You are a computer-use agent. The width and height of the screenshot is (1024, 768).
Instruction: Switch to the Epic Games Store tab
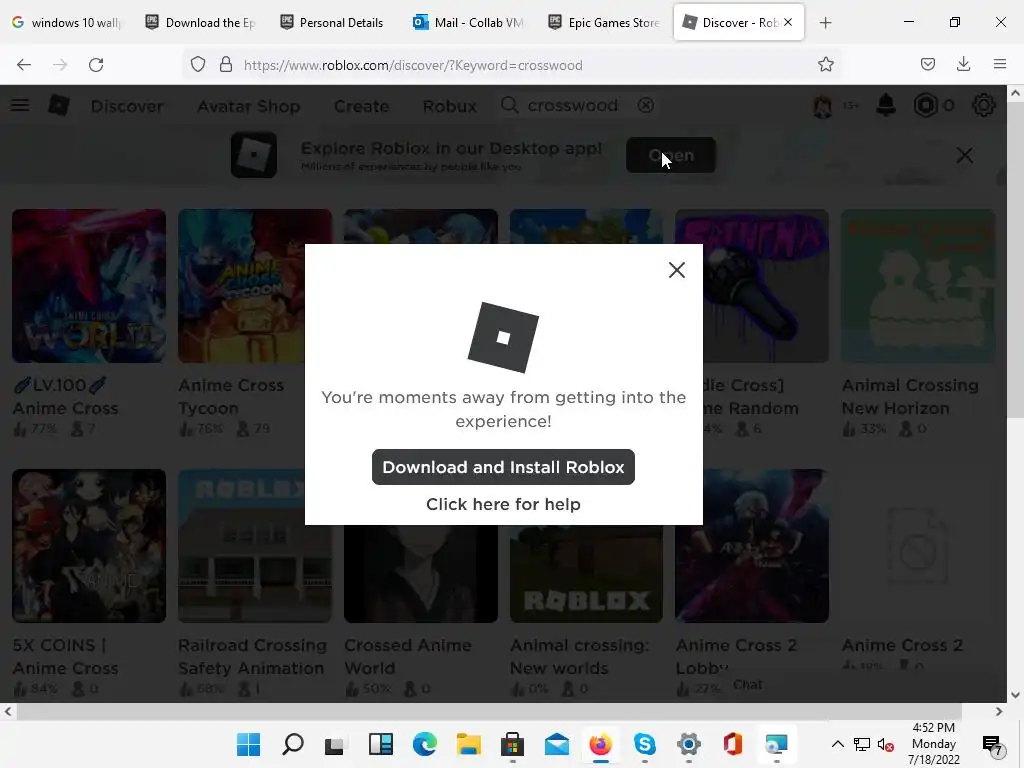[x=603, y=22]
